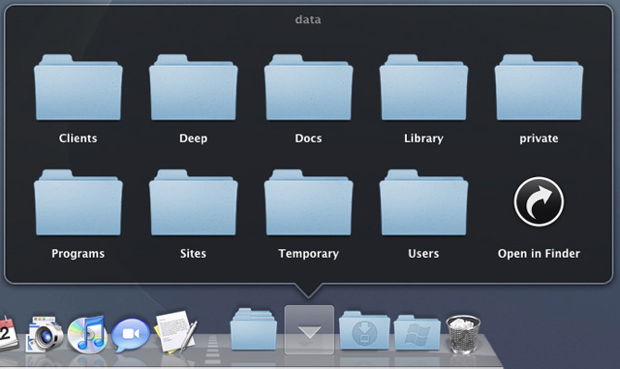
Task: Click the data stack title
Action: pos(308,19)
